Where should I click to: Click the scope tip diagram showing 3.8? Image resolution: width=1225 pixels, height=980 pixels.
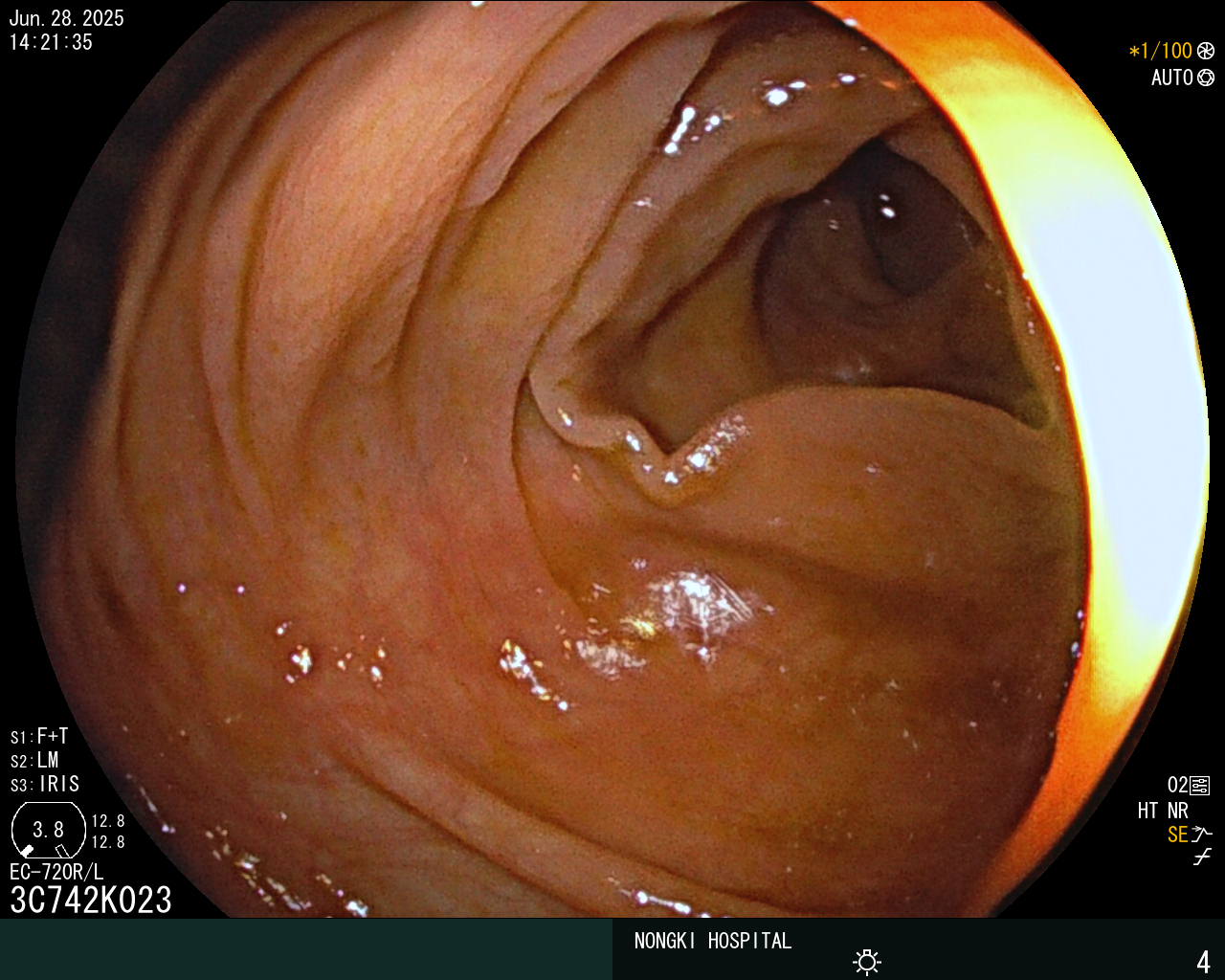(48, 830)
